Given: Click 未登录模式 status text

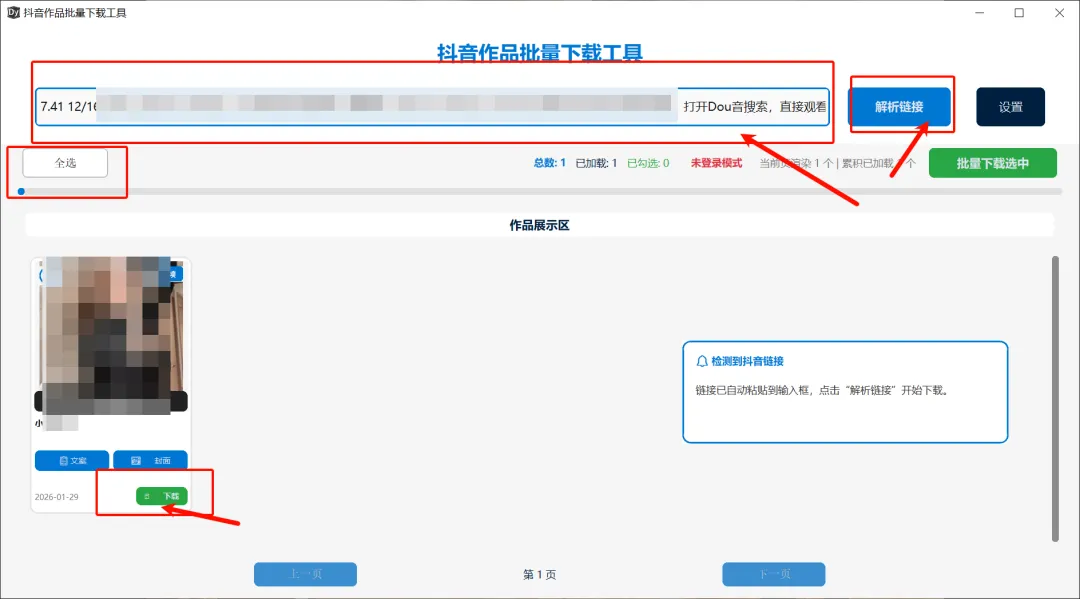Looking at the screenshot, I should tap(716, 163).
